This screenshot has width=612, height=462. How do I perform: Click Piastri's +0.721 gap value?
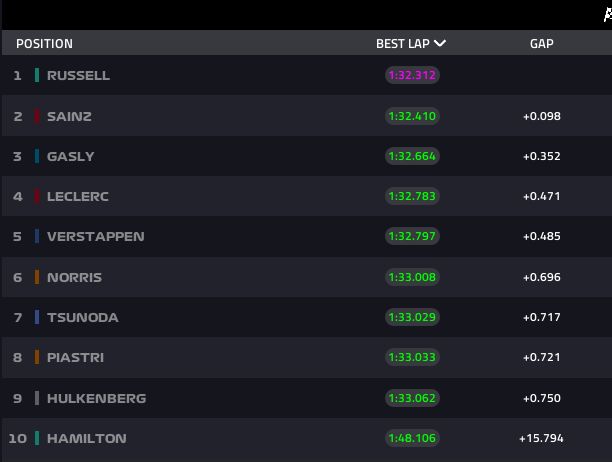coord(542,357)
